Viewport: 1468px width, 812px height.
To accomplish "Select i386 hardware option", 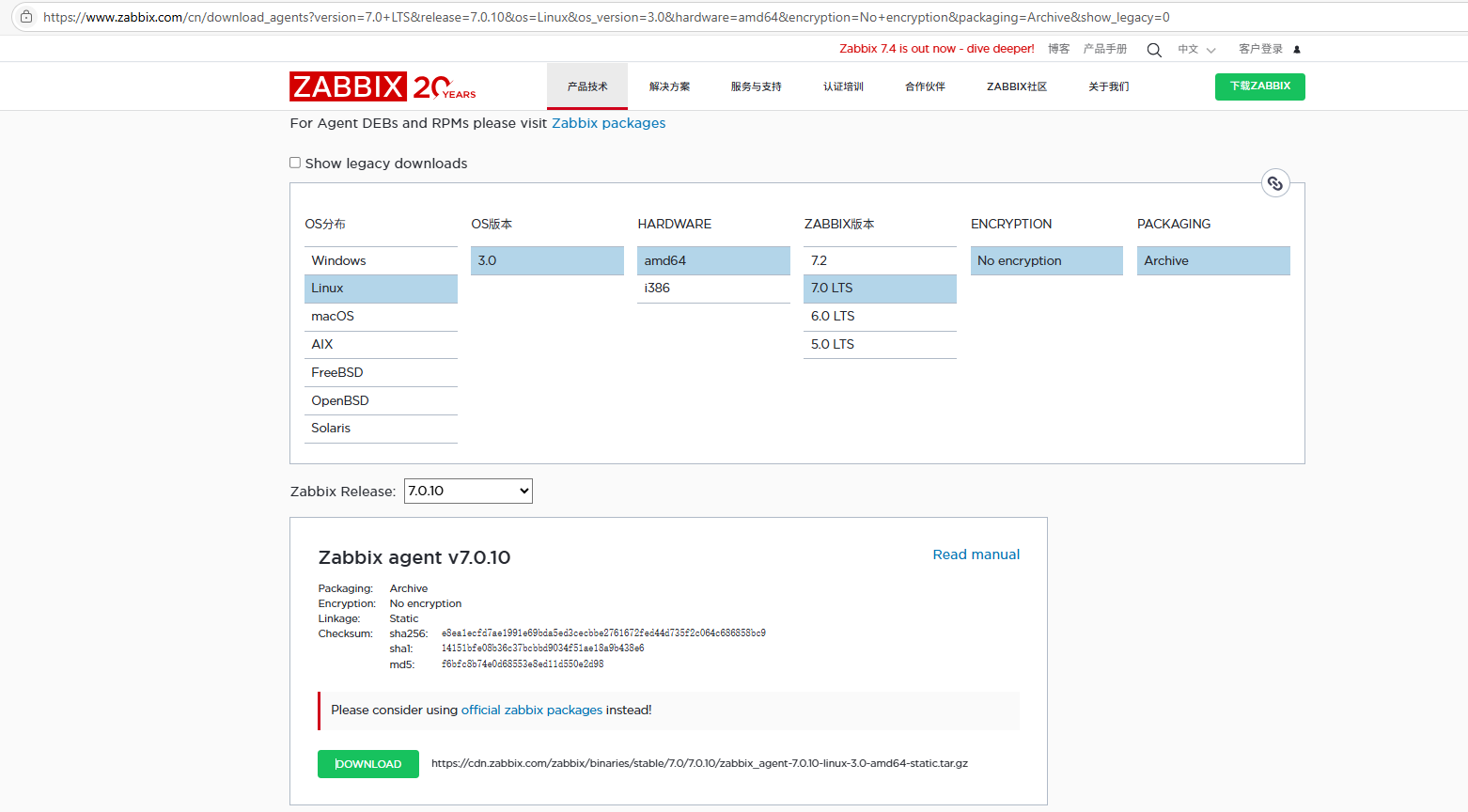I will (713, 289).
